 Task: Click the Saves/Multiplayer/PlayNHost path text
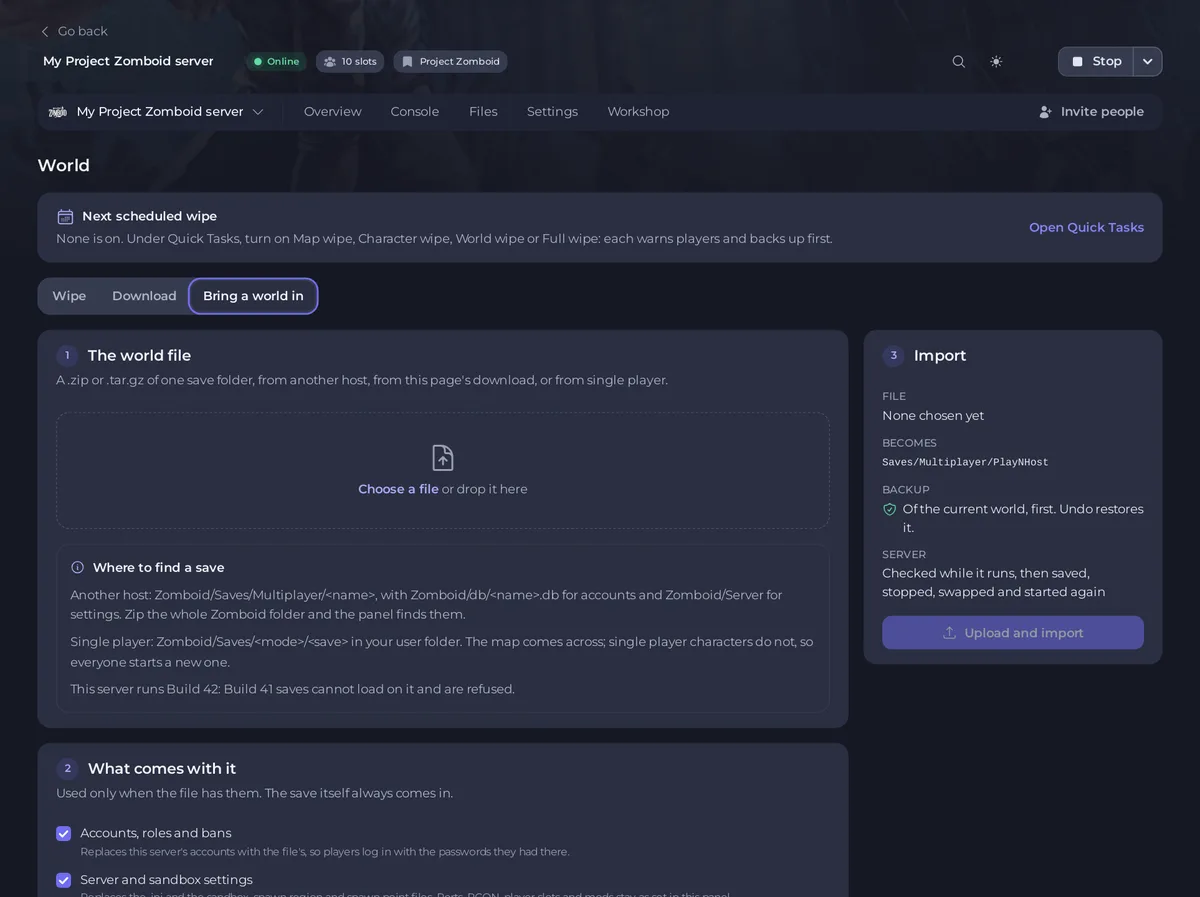click(965, 462)
